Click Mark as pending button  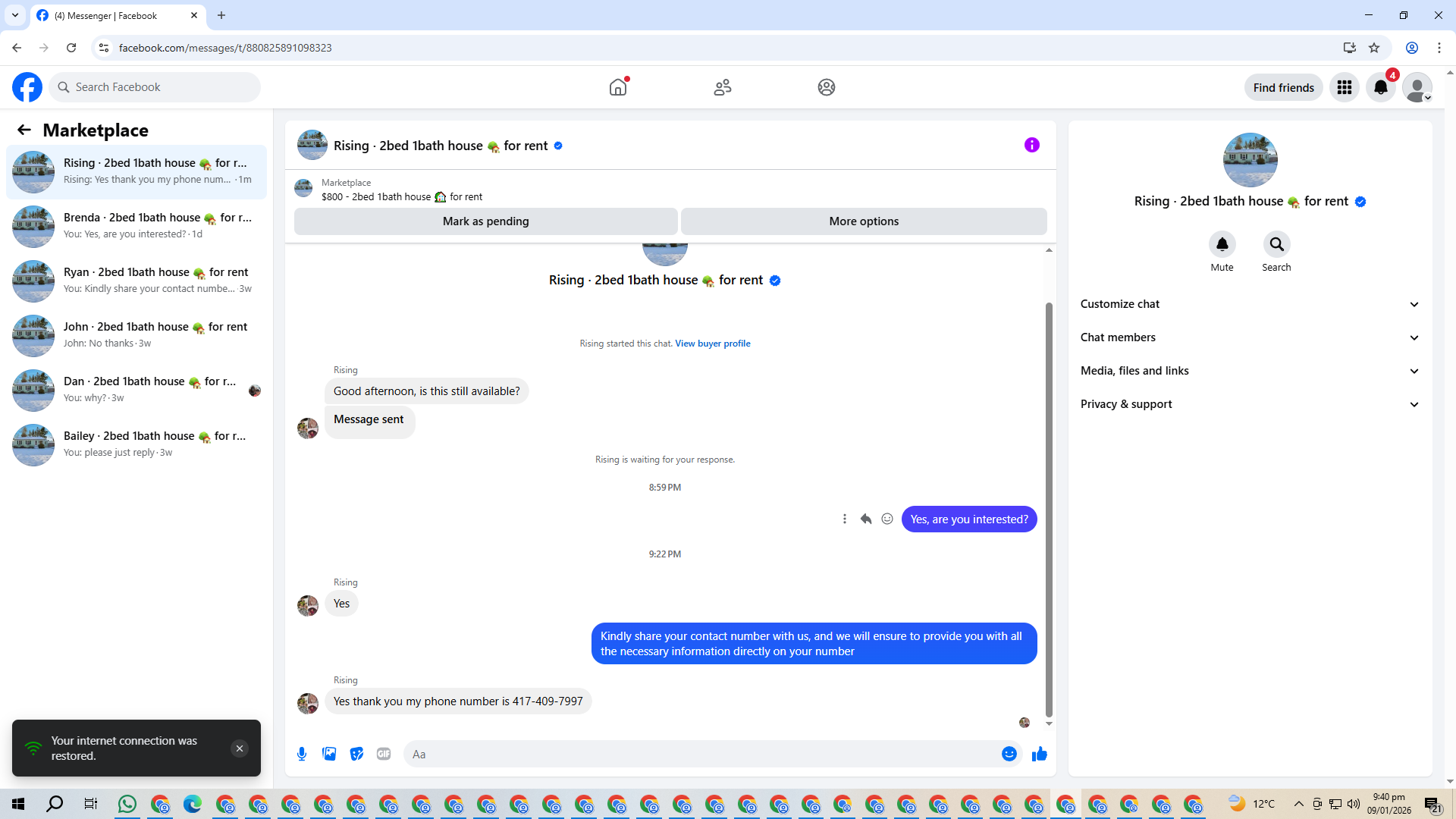click(485, 221)
